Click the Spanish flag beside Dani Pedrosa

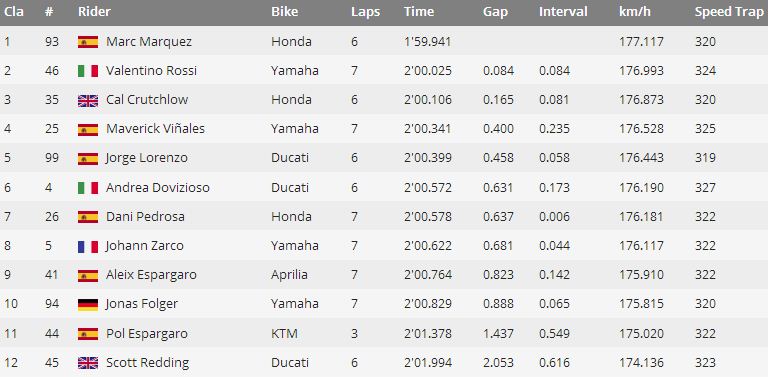88,217
